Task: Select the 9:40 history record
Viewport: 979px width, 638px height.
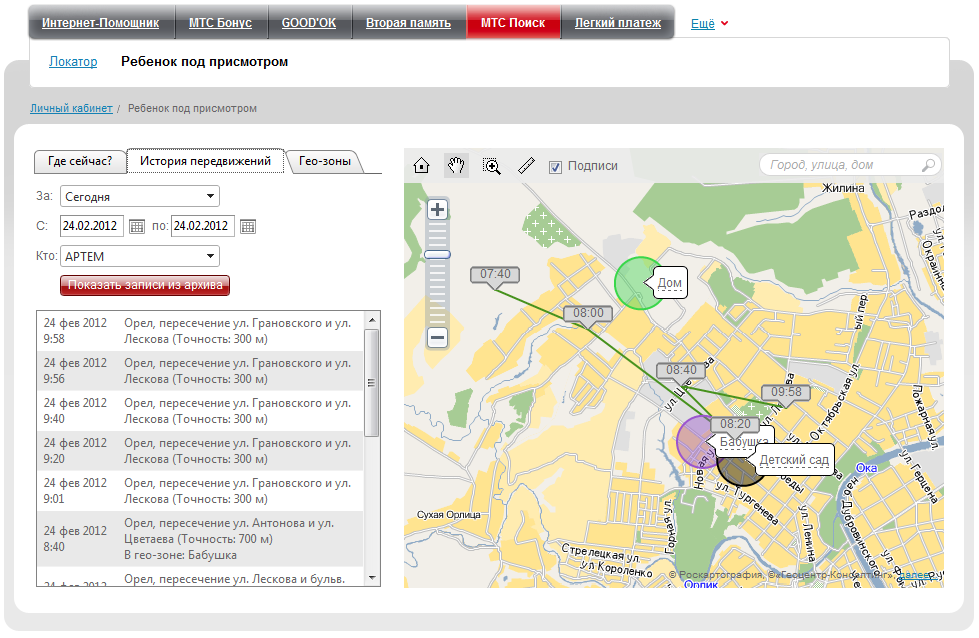Action: pos(200,411)
